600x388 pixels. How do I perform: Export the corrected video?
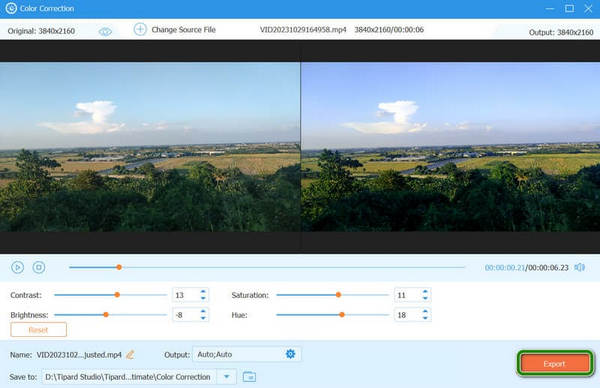[554, 364]
